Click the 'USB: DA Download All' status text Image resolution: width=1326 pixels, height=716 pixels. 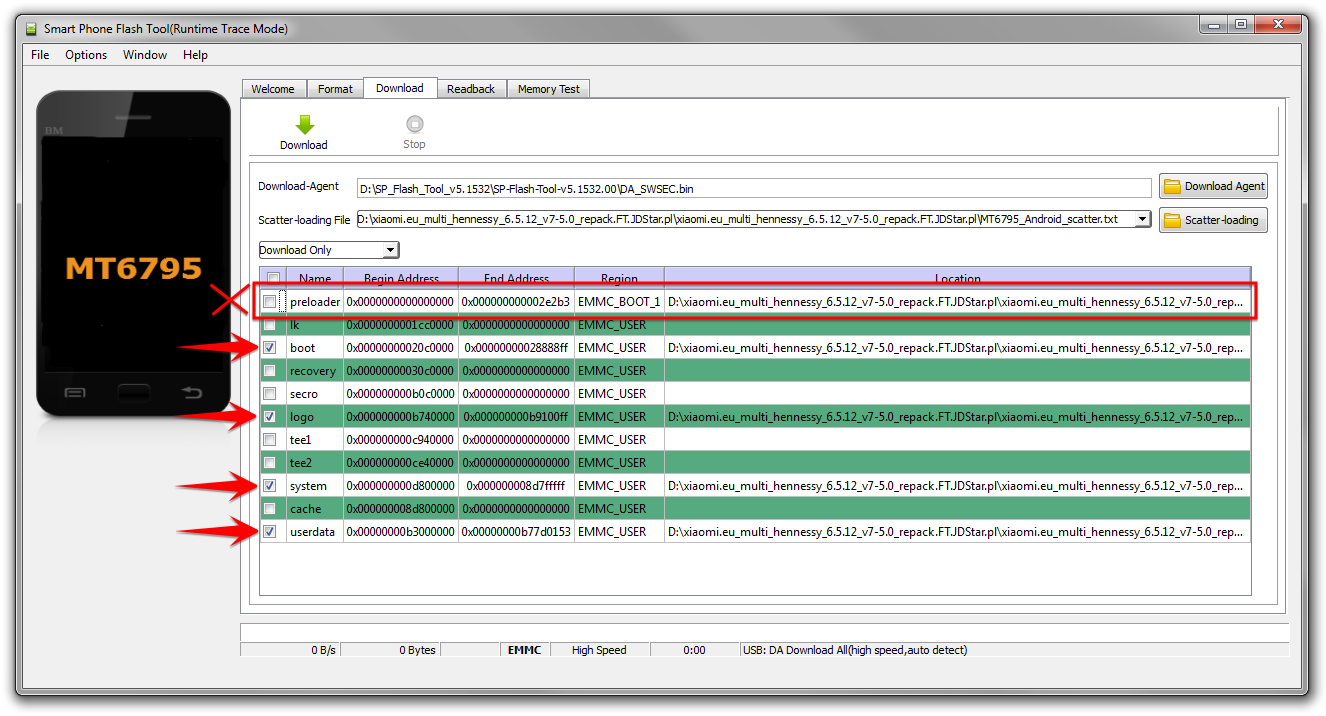click(x=855, y=650)
